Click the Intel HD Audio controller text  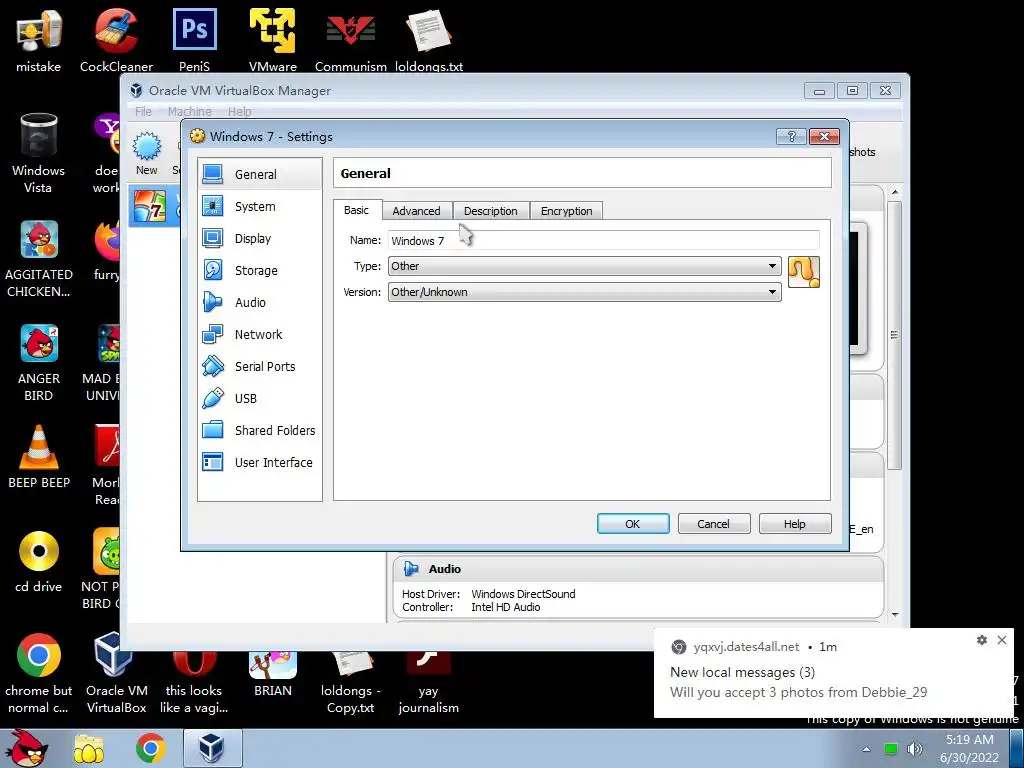[x=505, y=607]
